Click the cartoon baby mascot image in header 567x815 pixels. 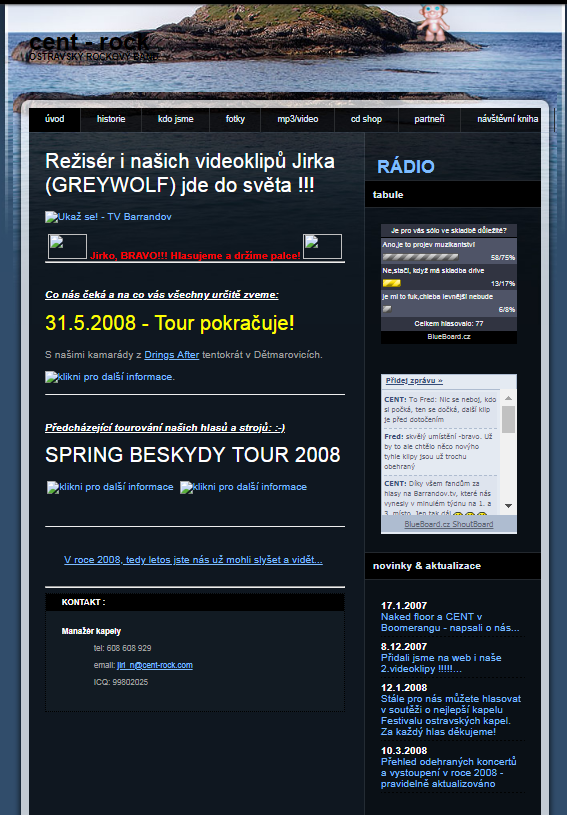tap(433, 22)
